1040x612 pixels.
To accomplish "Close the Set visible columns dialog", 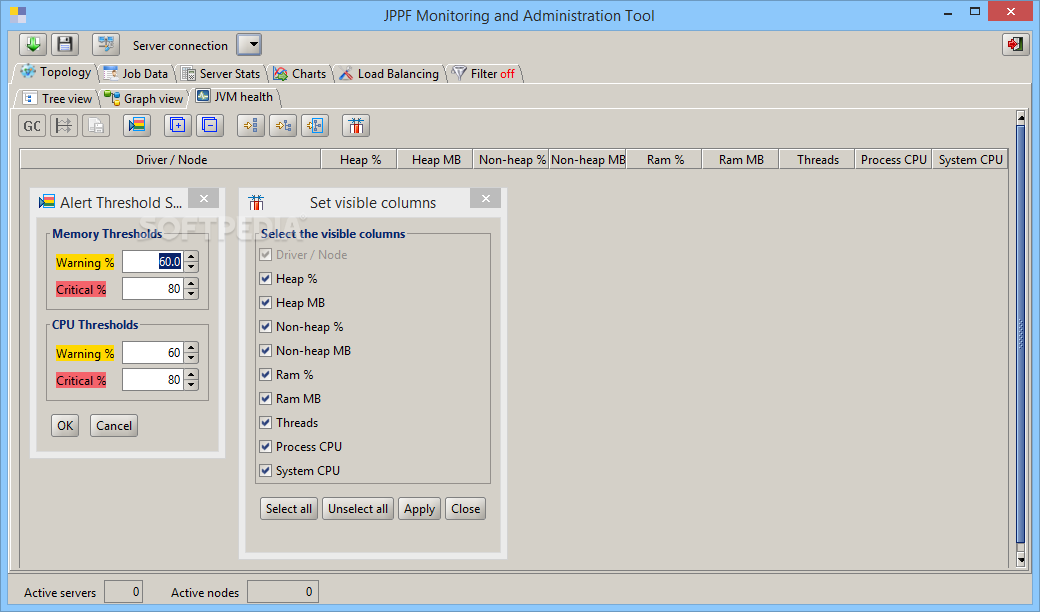I will pos(486,198).
